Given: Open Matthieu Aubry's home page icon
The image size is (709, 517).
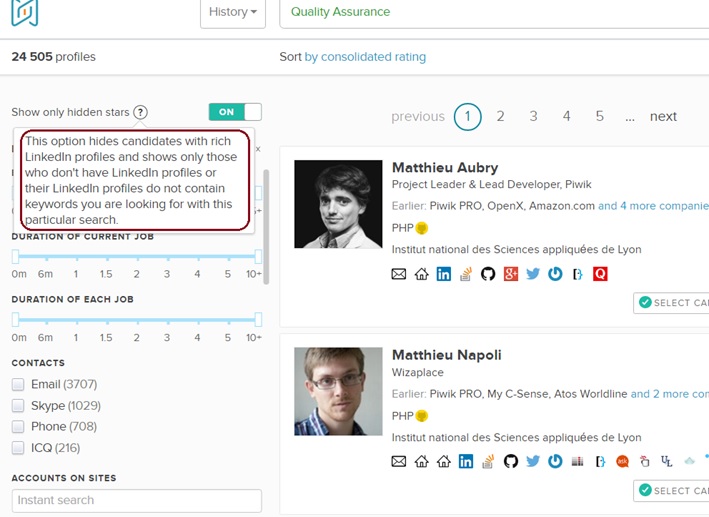Looking at the screenshot, I should tap(421, 274).
